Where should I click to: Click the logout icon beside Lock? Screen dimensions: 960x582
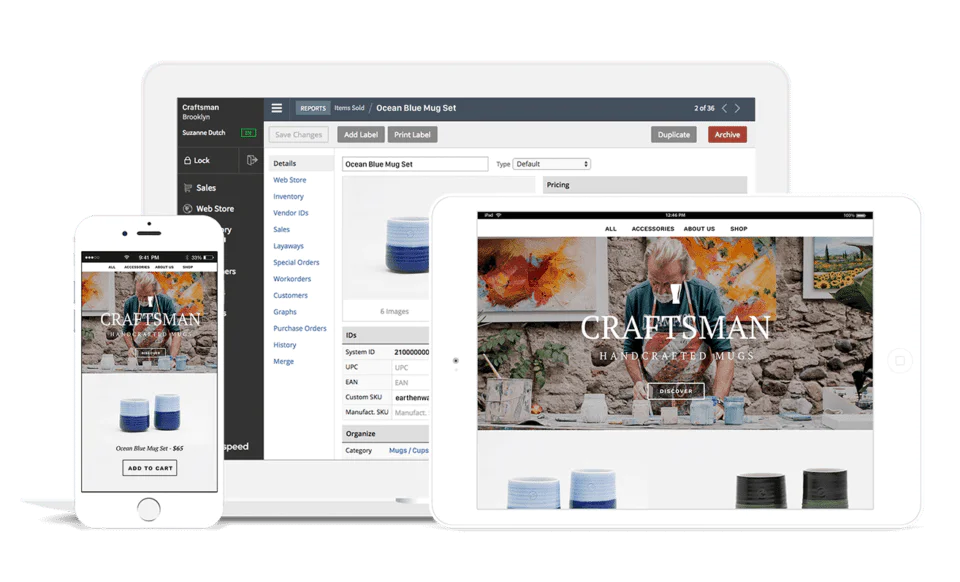tap(252, 160)
